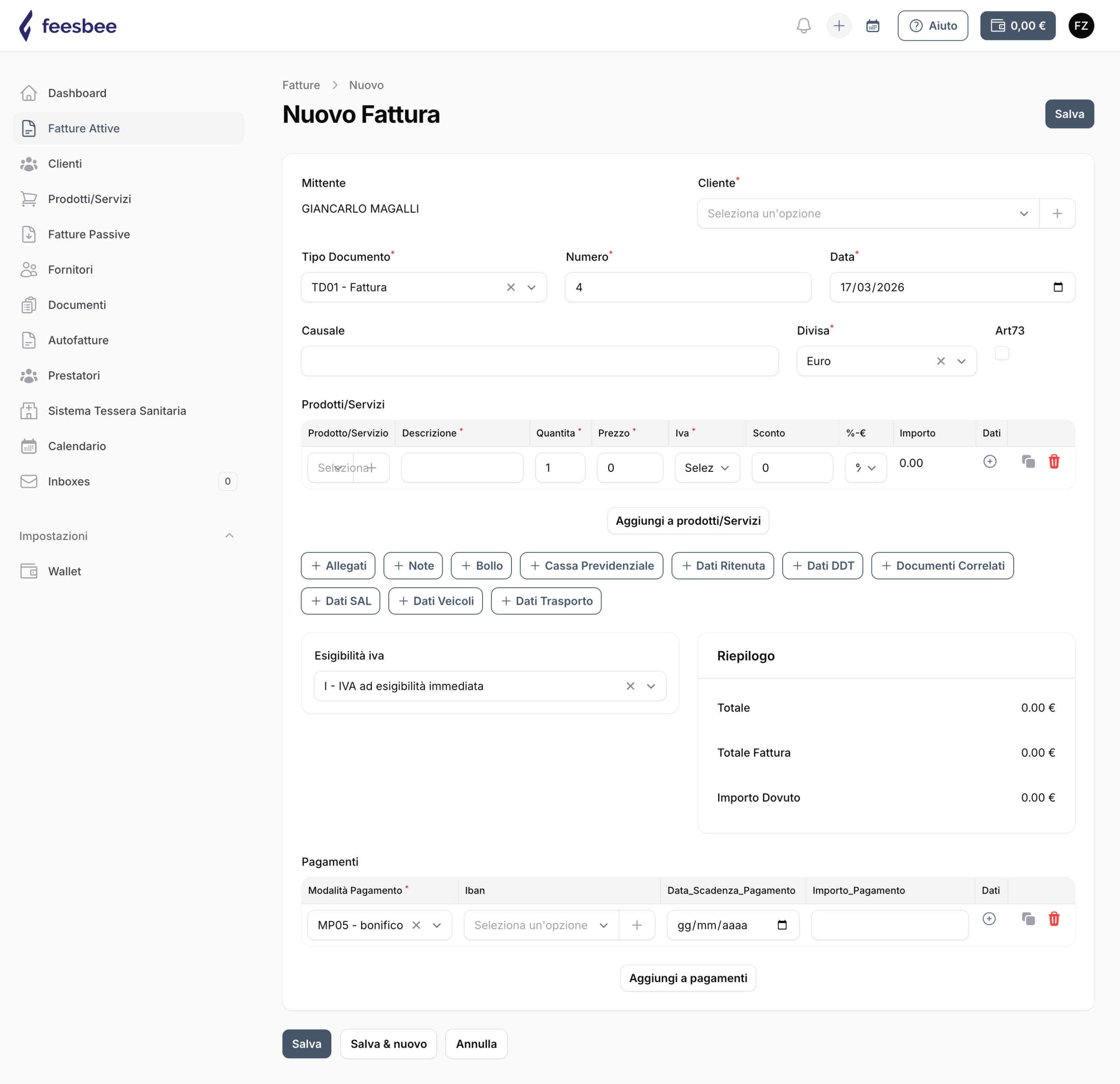Open extra data on payment row
1120x1084 pixels.
[x=989, y=919]
